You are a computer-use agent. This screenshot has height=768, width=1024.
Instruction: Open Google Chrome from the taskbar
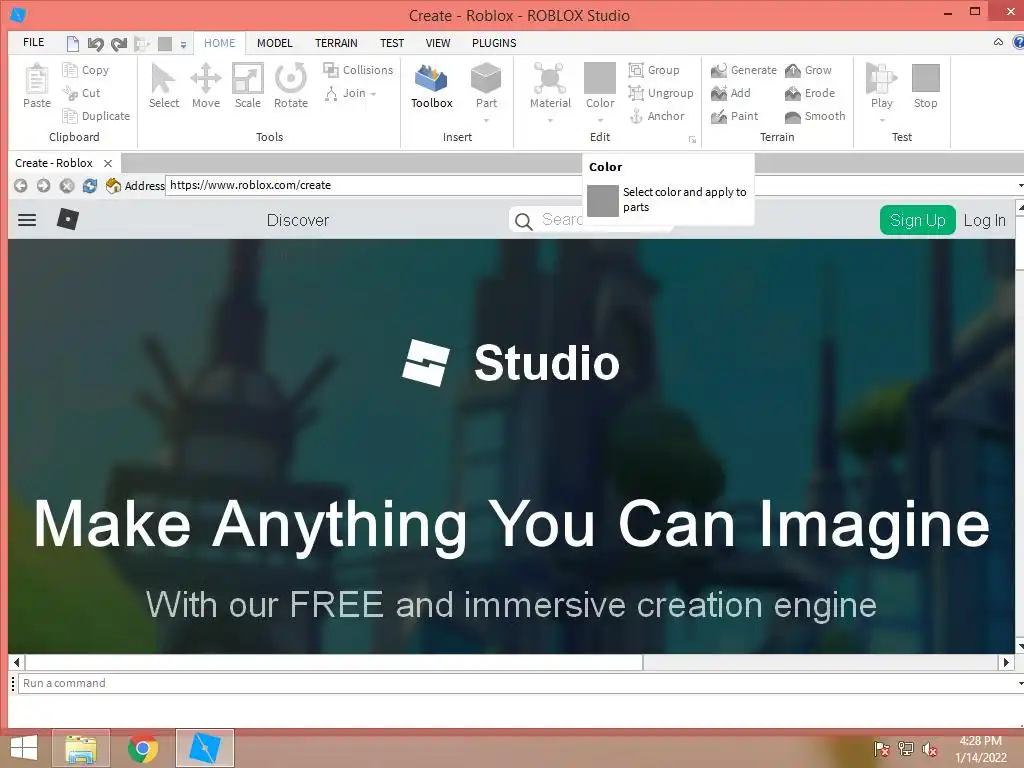point(142,748)
